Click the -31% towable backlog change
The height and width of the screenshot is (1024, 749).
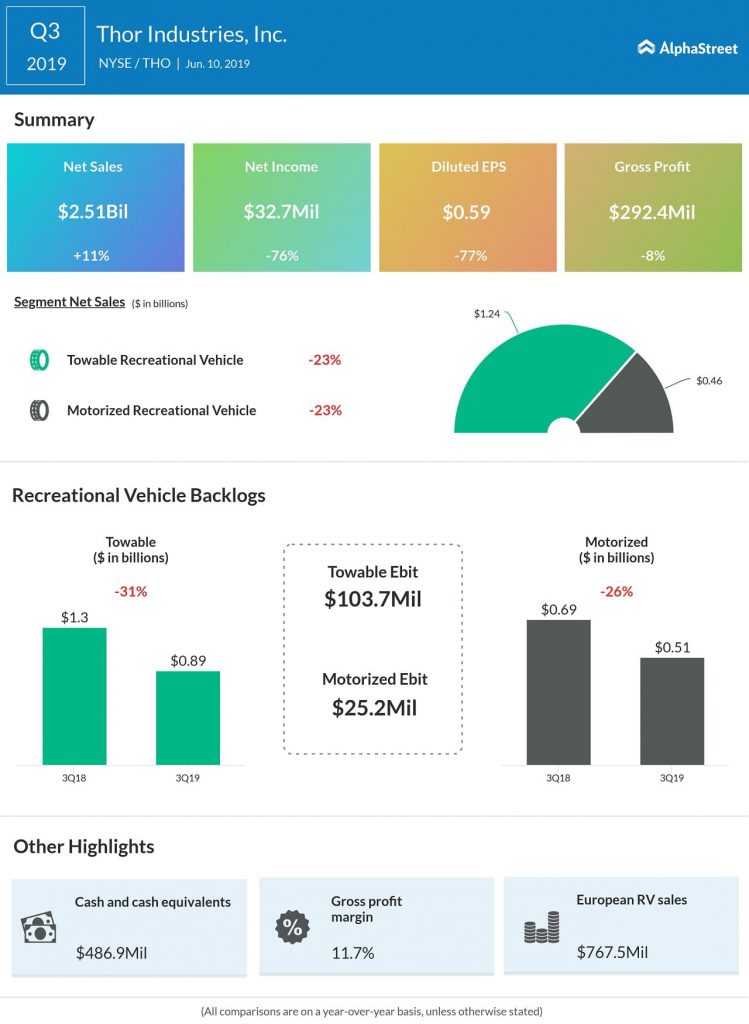pos(131,592)
